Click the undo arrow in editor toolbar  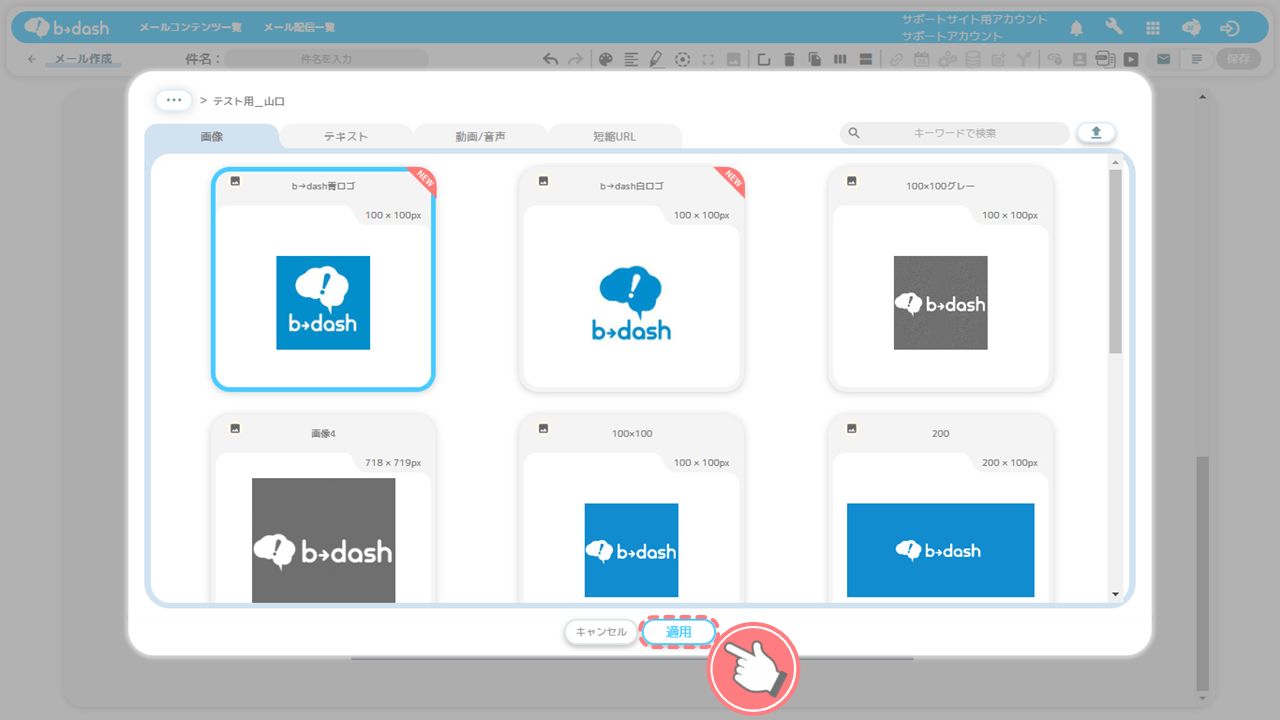click(x=550, y=59)
